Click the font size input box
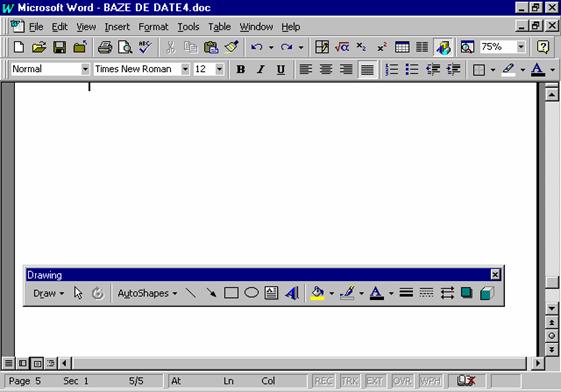561x392 pixels. click(x=204, y=69)
